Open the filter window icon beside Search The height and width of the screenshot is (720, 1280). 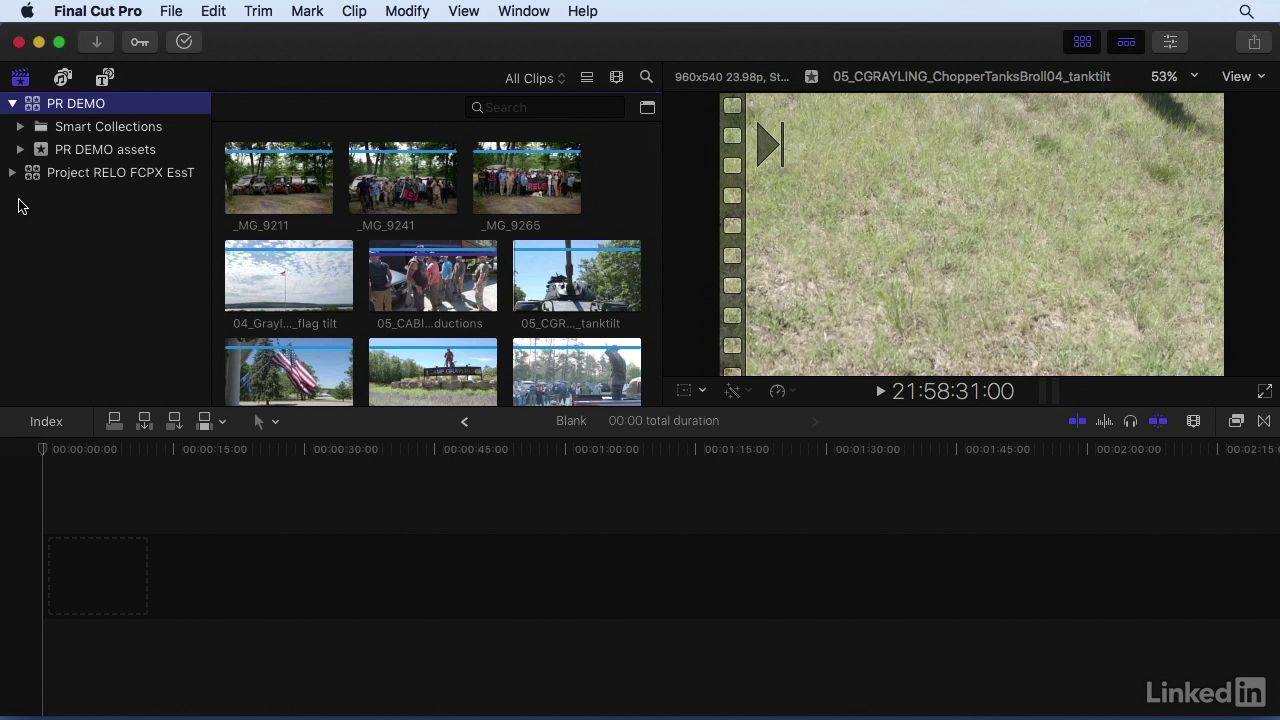(647, 107)
